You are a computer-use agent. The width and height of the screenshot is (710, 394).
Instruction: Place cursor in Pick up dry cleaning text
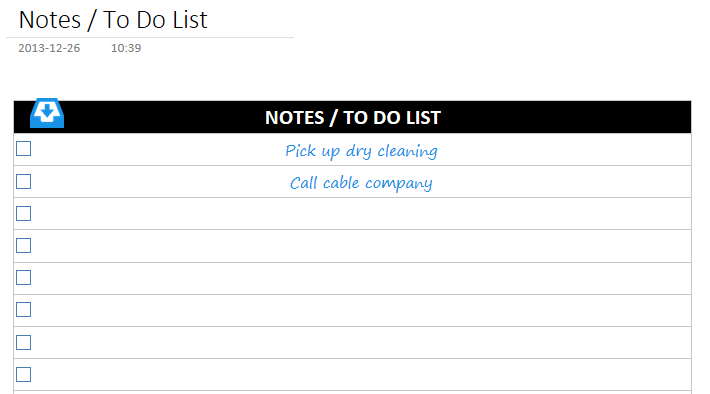(x=361, y=151)
